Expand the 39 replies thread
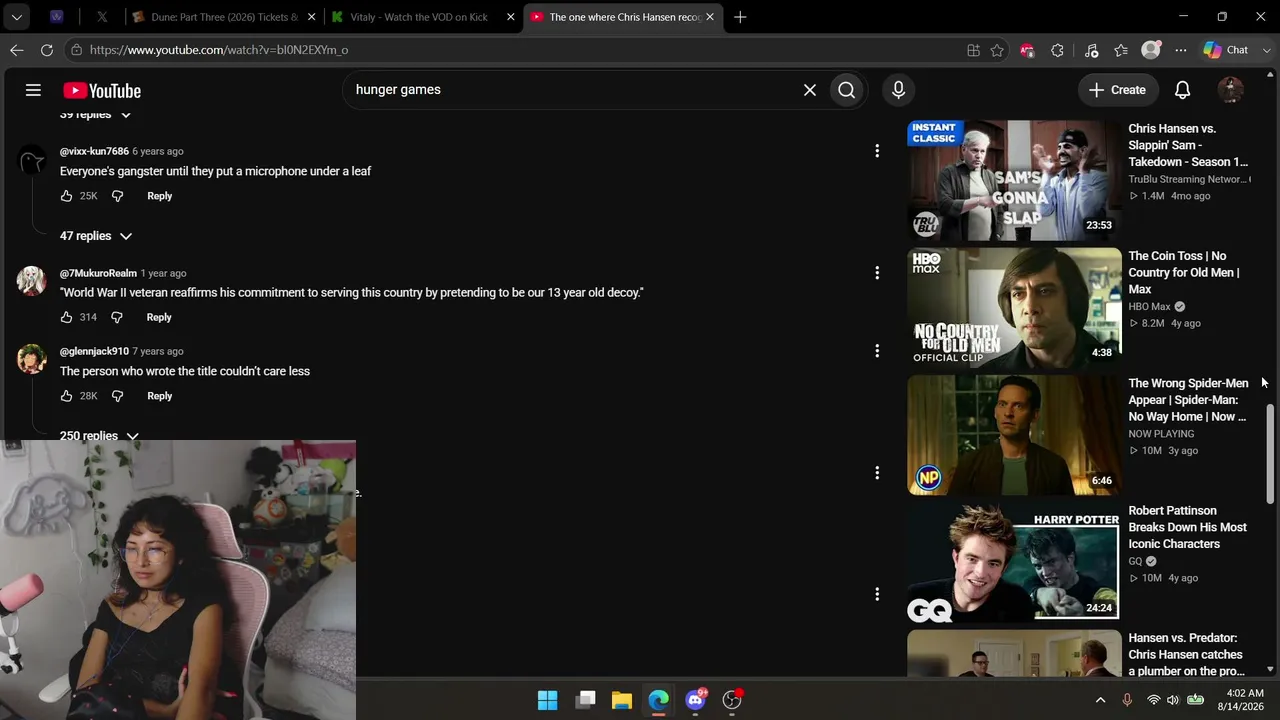The height and width of the screenshot is (720, 1280). tap(96, 115)
